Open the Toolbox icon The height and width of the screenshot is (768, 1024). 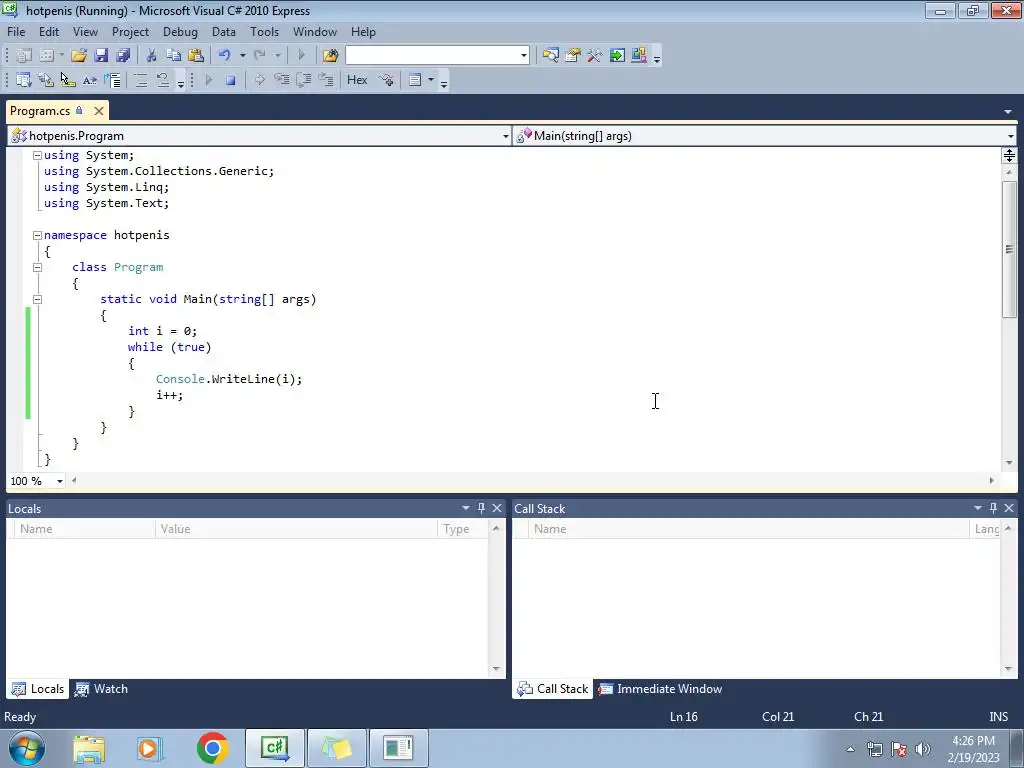pyautogui.click(x=594, y=56)
